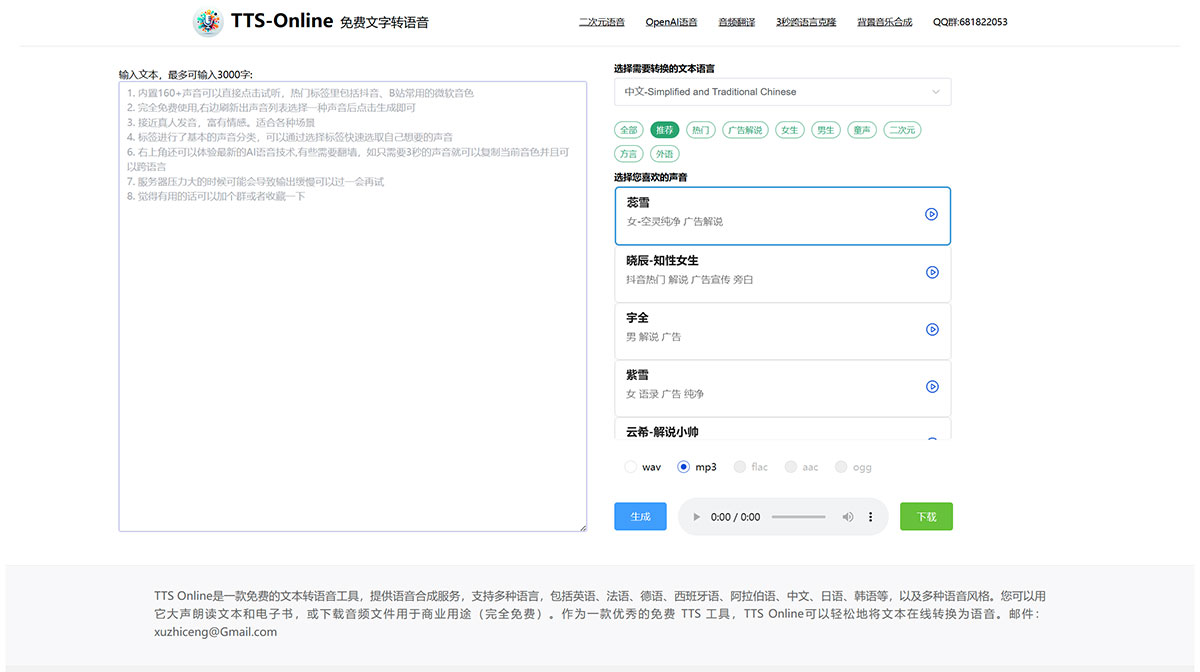Open the player's three-dot options menu
The width and height of the screenshot is (1200, 672).
(869, 517)
